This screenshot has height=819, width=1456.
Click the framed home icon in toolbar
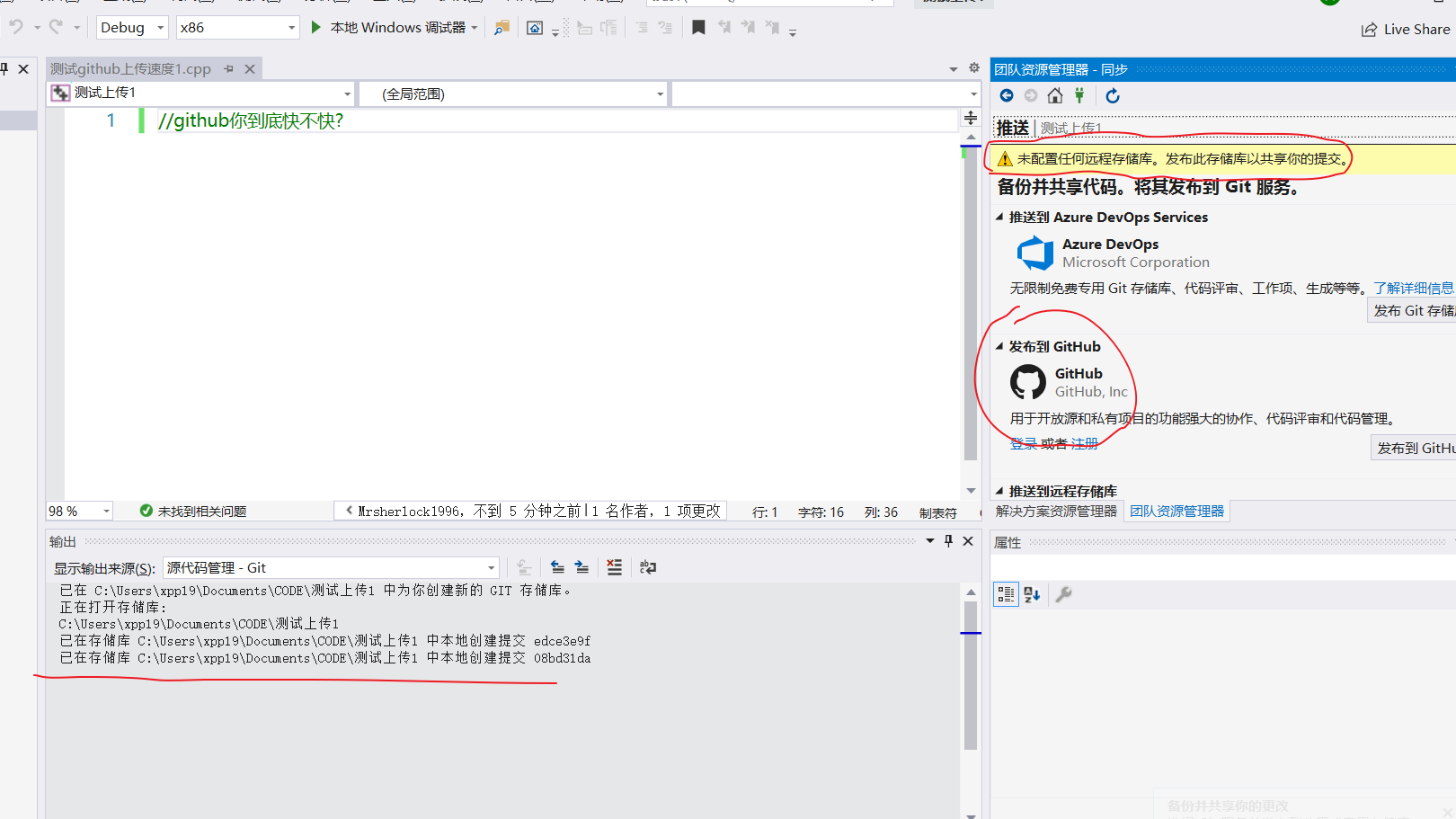click(x=535, y=29)
